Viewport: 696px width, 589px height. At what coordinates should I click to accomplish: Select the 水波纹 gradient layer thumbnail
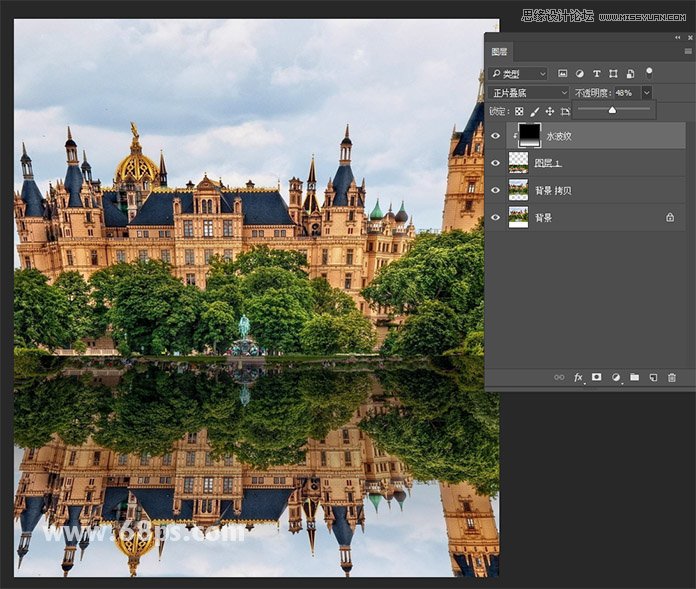pos(530,135)
